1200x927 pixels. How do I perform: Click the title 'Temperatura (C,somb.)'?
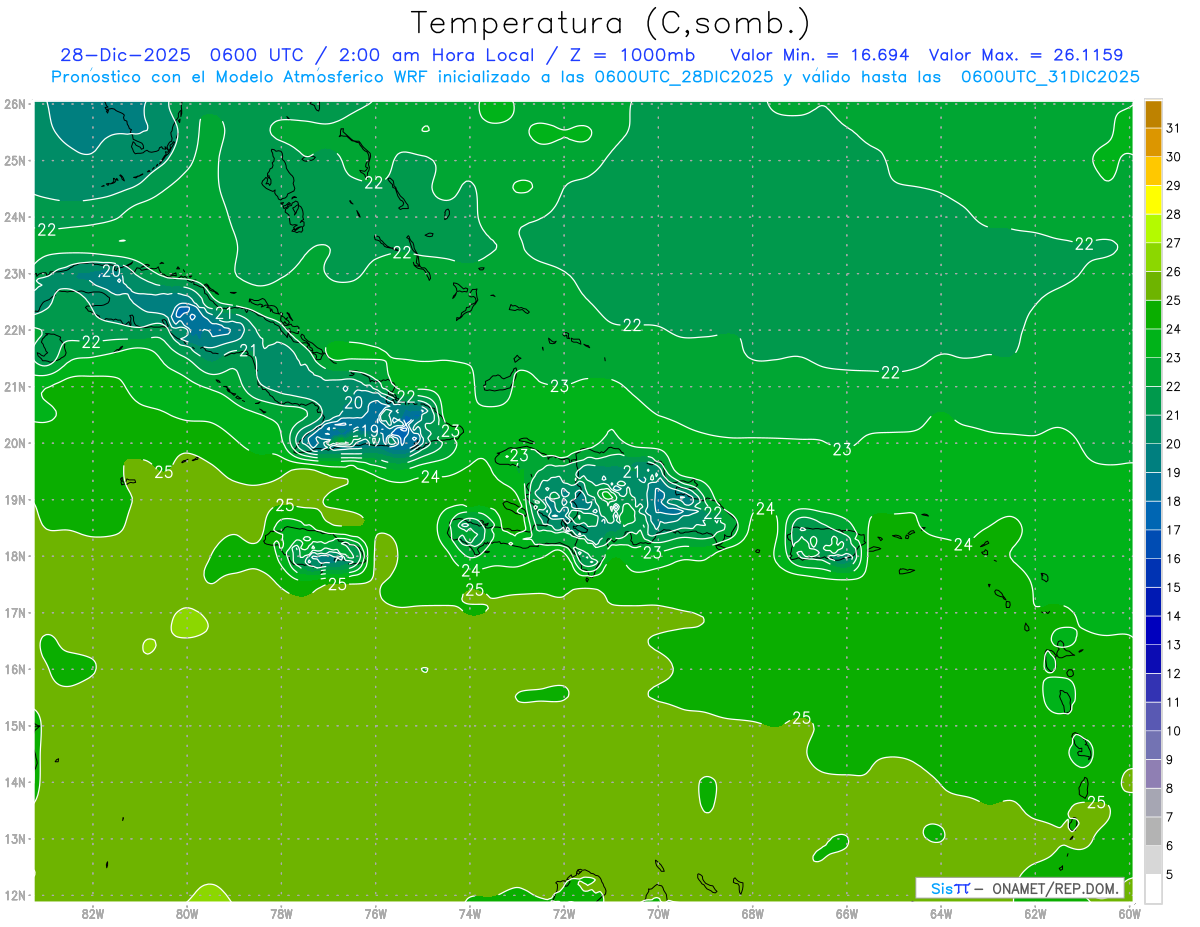611,23
